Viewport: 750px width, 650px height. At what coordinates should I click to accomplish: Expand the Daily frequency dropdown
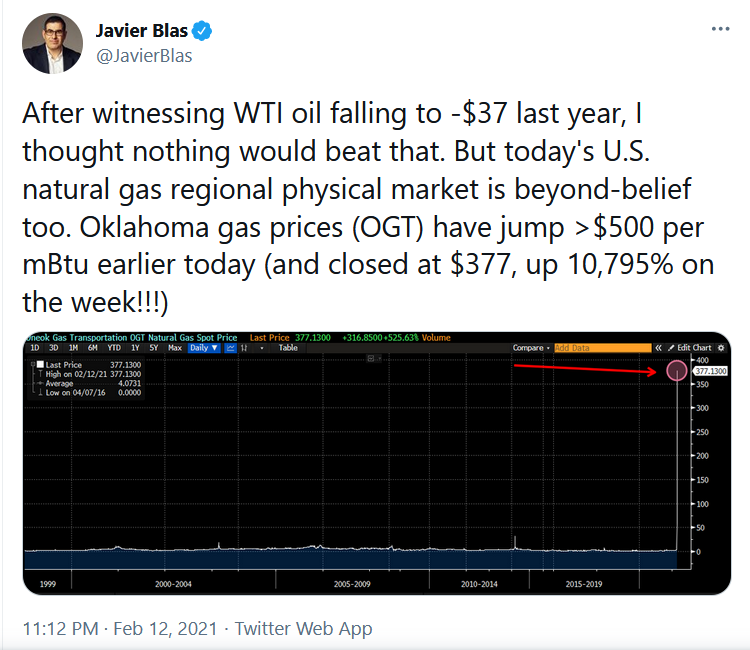202,347
